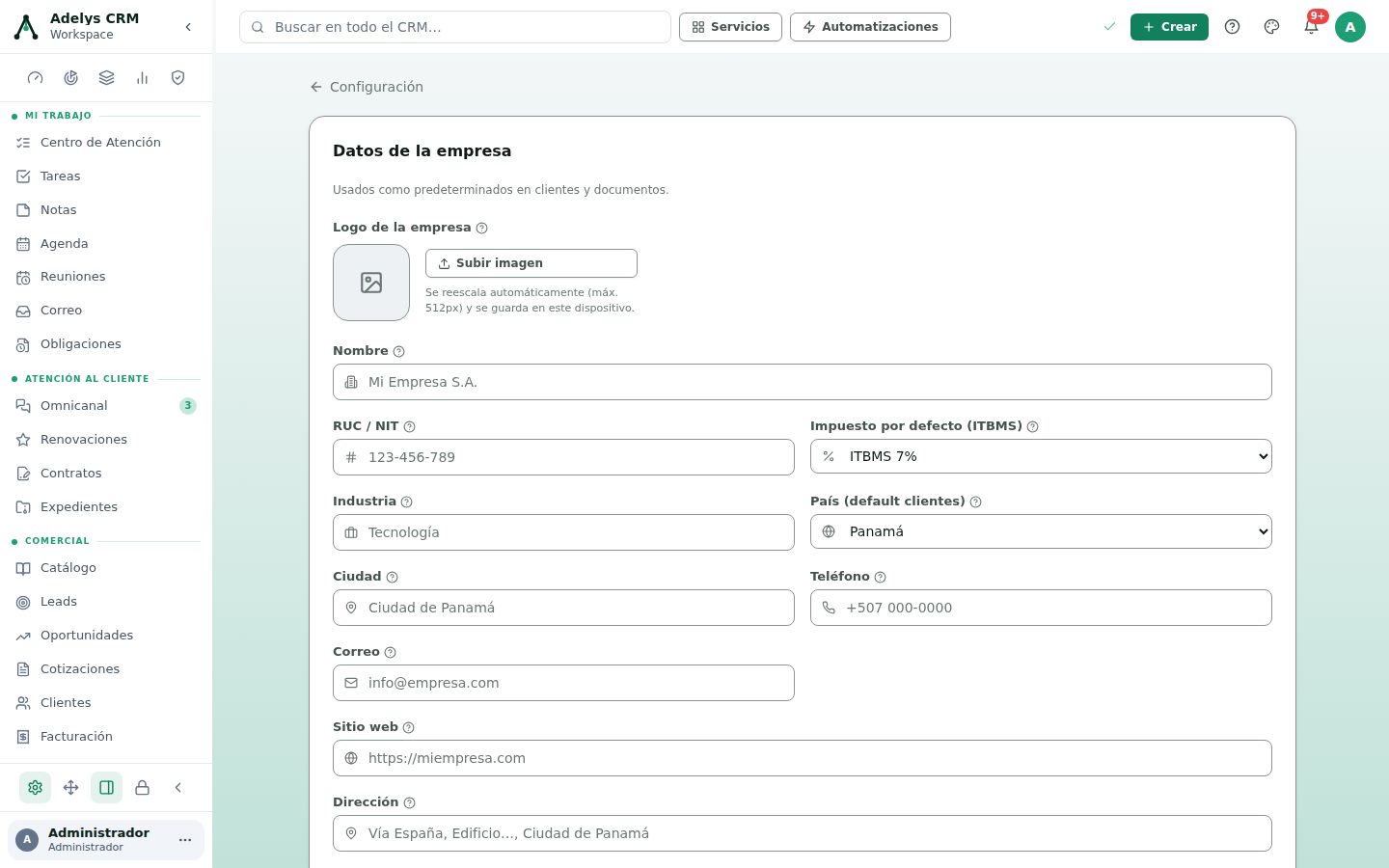This screenshot has width=1389, height=868.
Task: Open the speedometer dashboard icon in sidebar
Action: pos(36,78)
